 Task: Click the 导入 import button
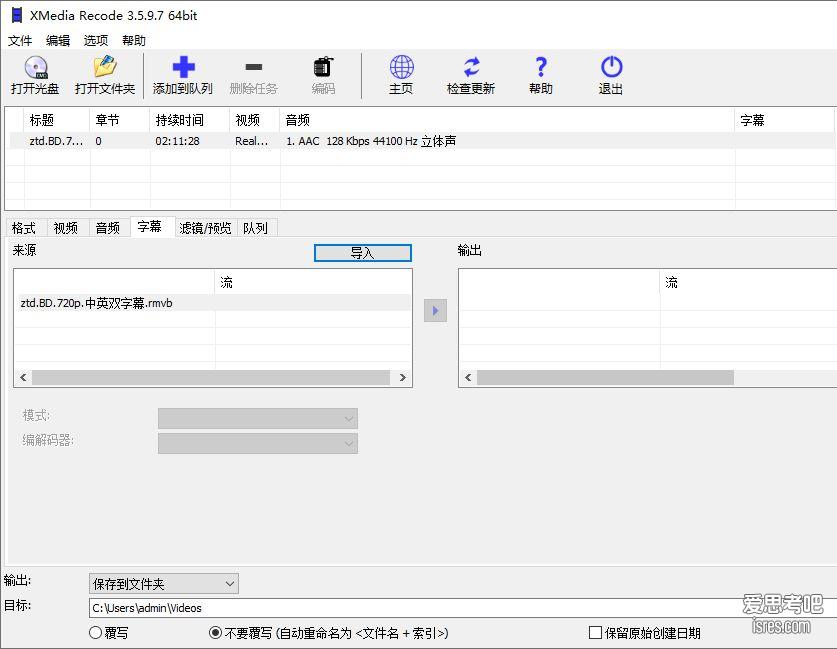(363, 253)
